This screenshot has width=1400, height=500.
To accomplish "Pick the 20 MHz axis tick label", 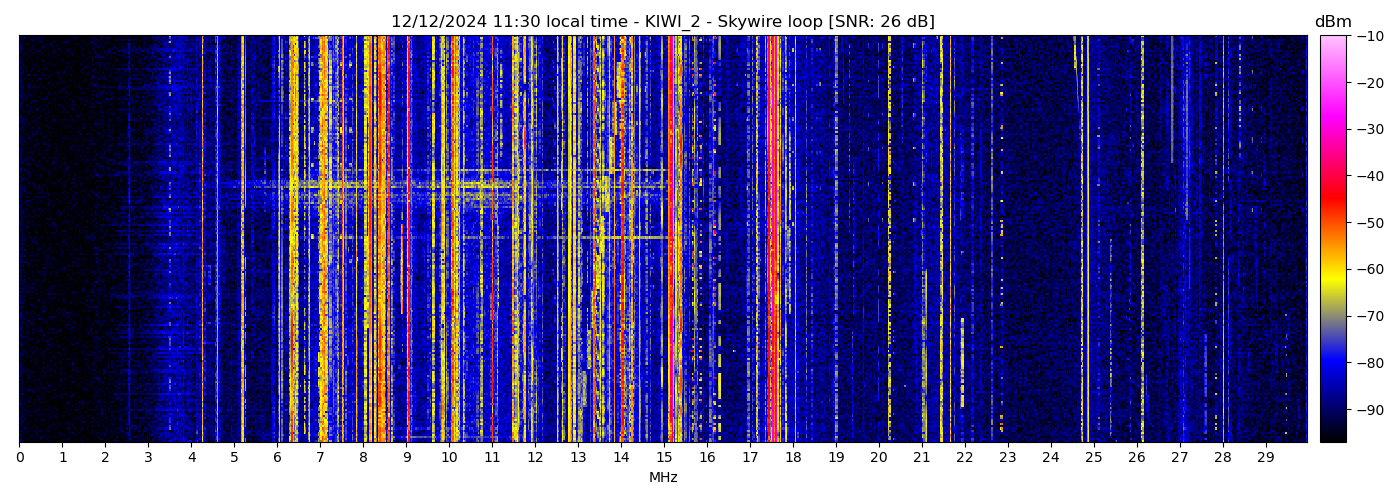I will coord(878,458).
